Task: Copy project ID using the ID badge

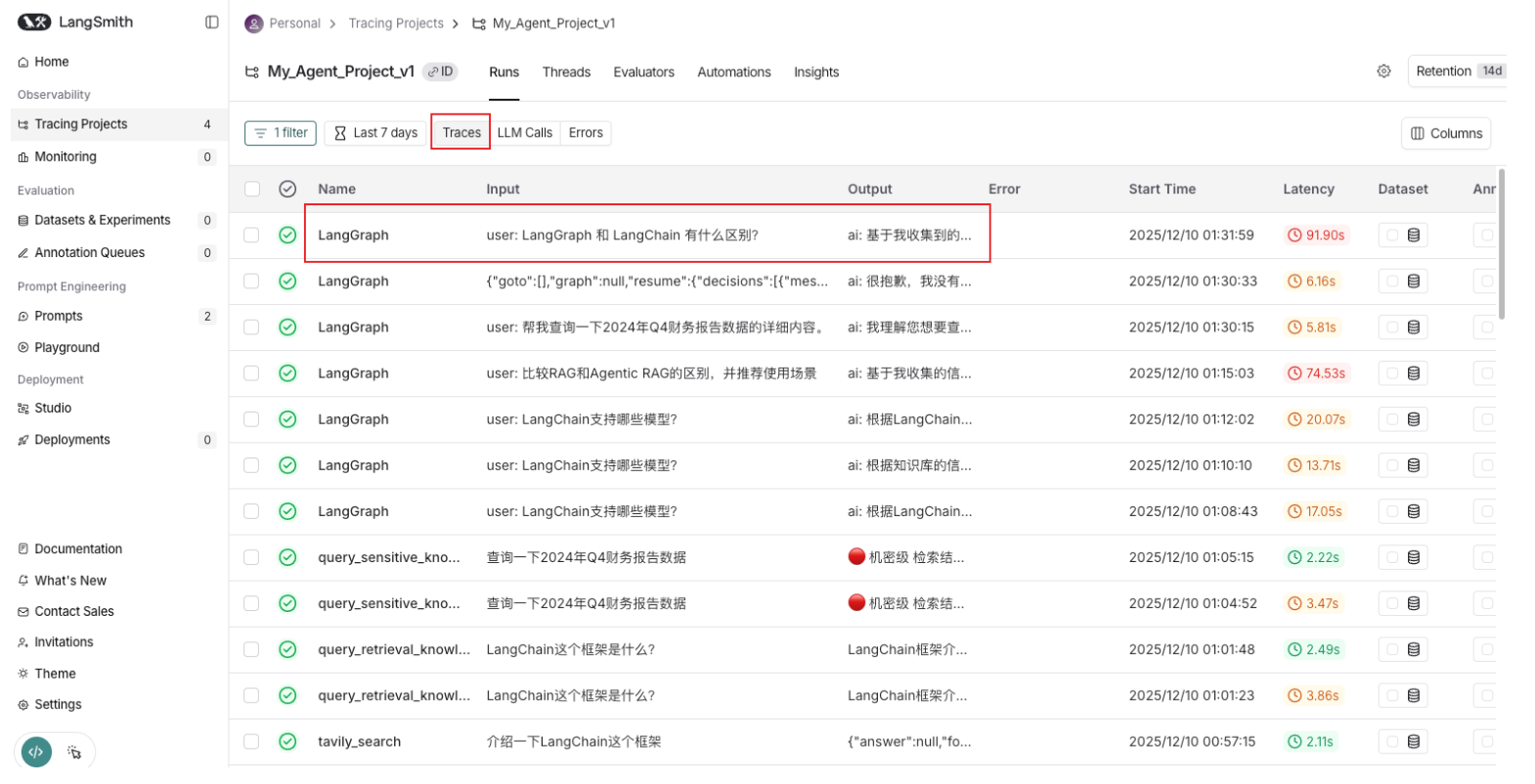Action: coord(440,71)
